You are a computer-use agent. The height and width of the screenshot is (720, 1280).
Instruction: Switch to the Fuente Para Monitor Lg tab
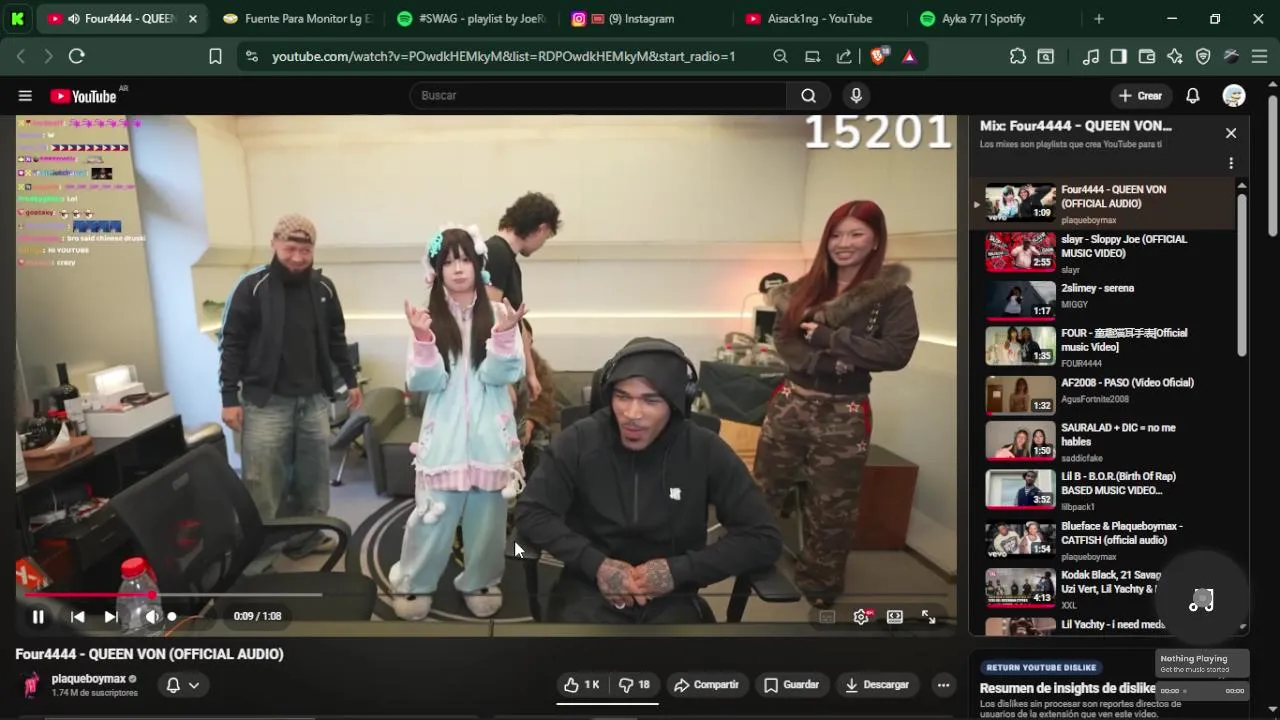pos(297,19)
